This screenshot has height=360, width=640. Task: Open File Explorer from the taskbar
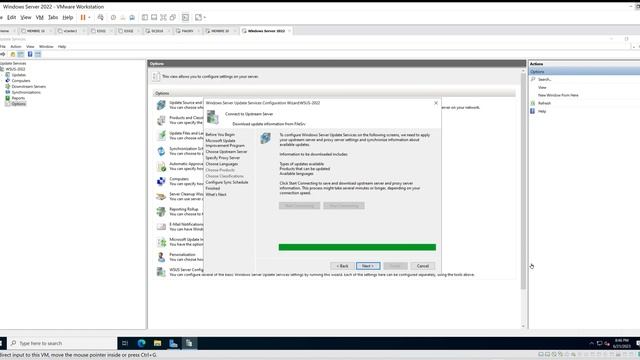(158, 343)
